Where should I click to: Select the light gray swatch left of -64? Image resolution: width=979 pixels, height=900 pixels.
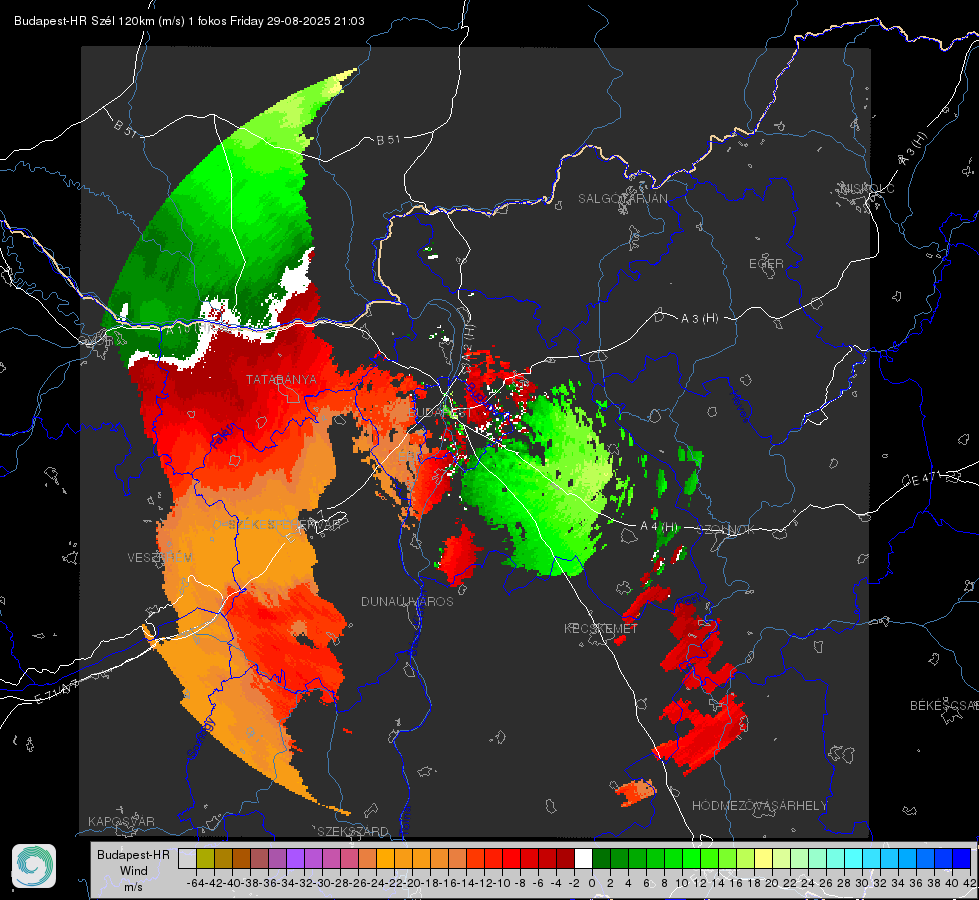pyautogui.click(x=187, y=858)
